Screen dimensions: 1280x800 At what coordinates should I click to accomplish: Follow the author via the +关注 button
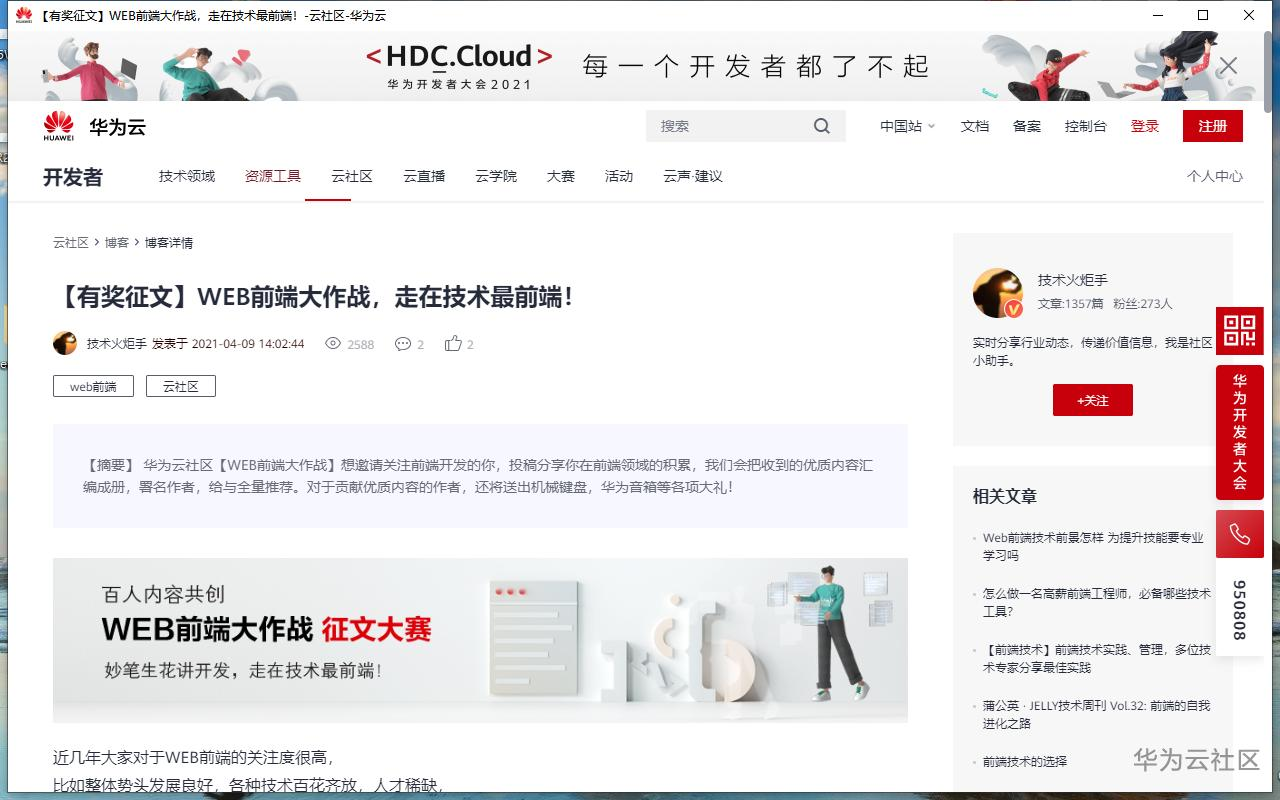pos(1092,400)
